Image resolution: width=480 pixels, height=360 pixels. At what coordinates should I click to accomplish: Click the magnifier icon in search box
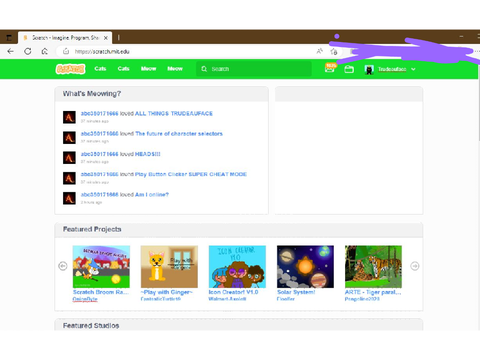tap(204, 69)
